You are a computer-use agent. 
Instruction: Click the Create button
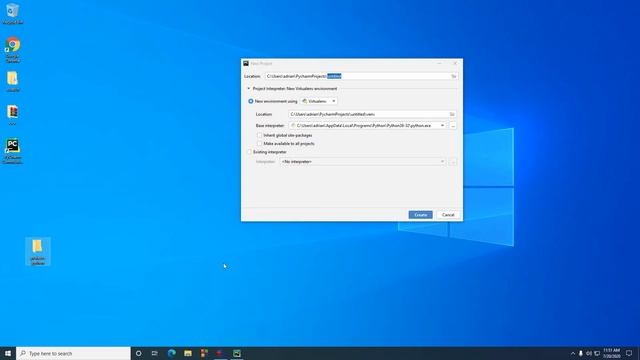point(420,215)
